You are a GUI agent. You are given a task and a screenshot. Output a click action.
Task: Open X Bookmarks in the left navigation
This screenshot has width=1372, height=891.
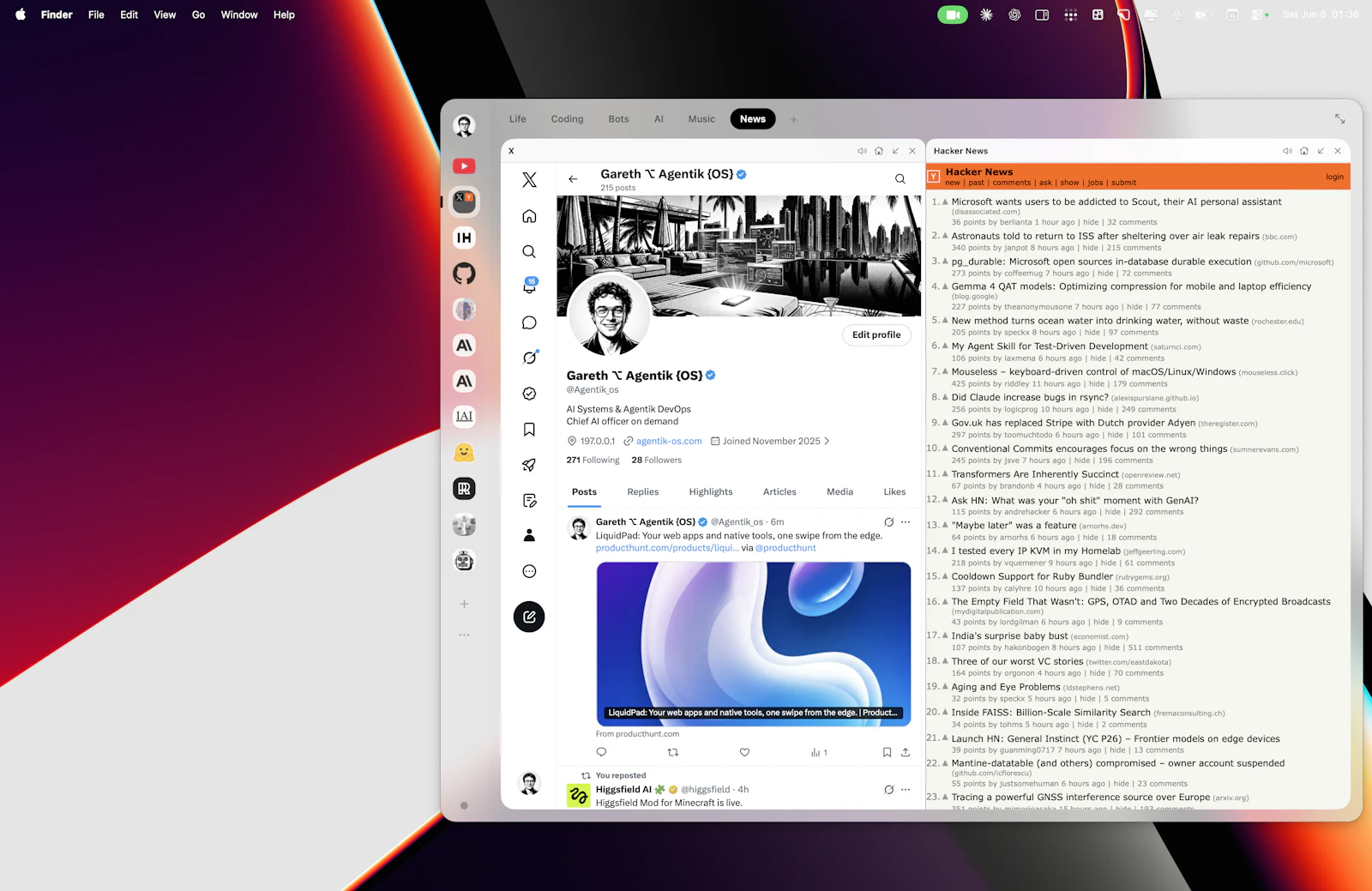click(x=529, y=429)
